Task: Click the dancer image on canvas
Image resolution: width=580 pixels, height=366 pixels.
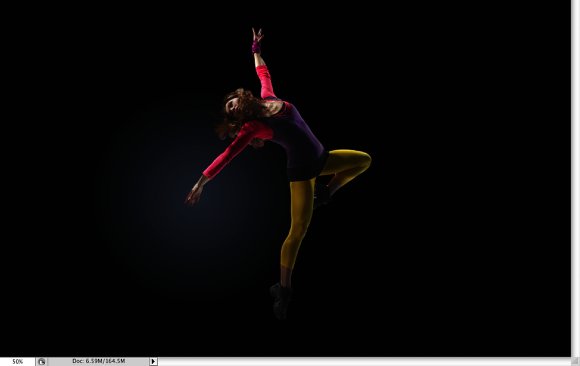Action: pos(278,174)
